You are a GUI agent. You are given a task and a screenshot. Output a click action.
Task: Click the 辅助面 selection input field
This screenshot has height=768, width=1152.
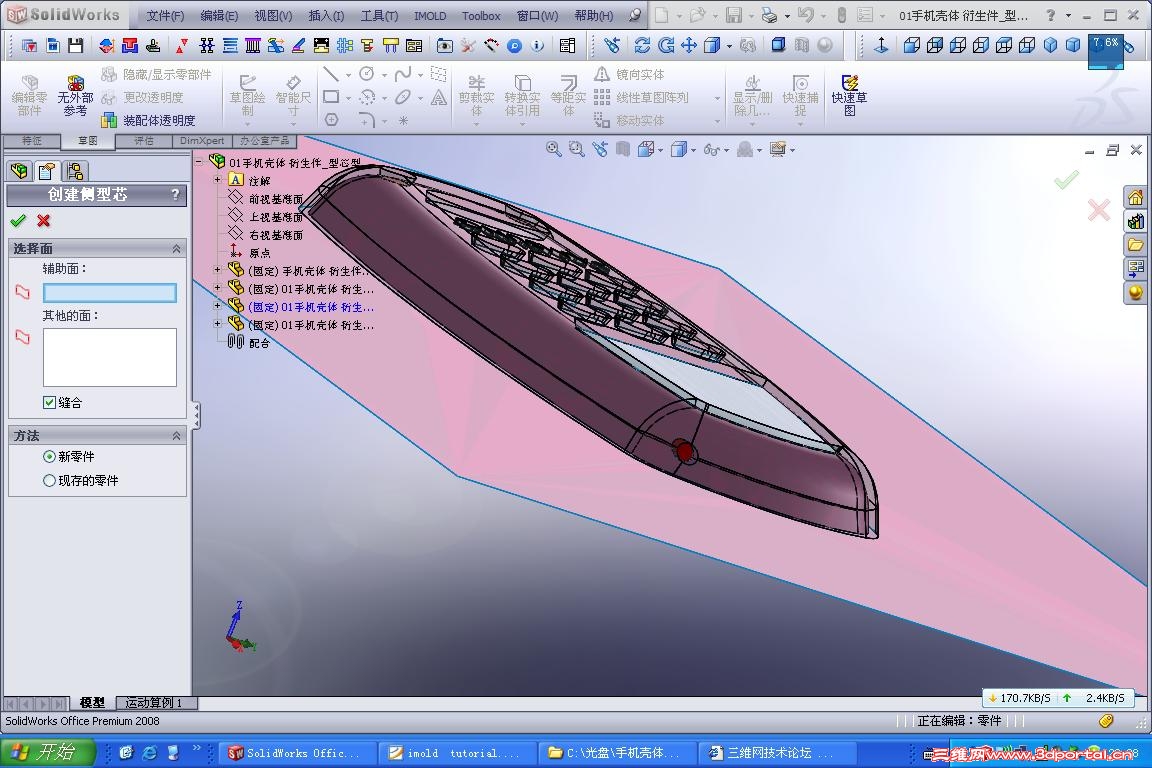tap(109, 293)
